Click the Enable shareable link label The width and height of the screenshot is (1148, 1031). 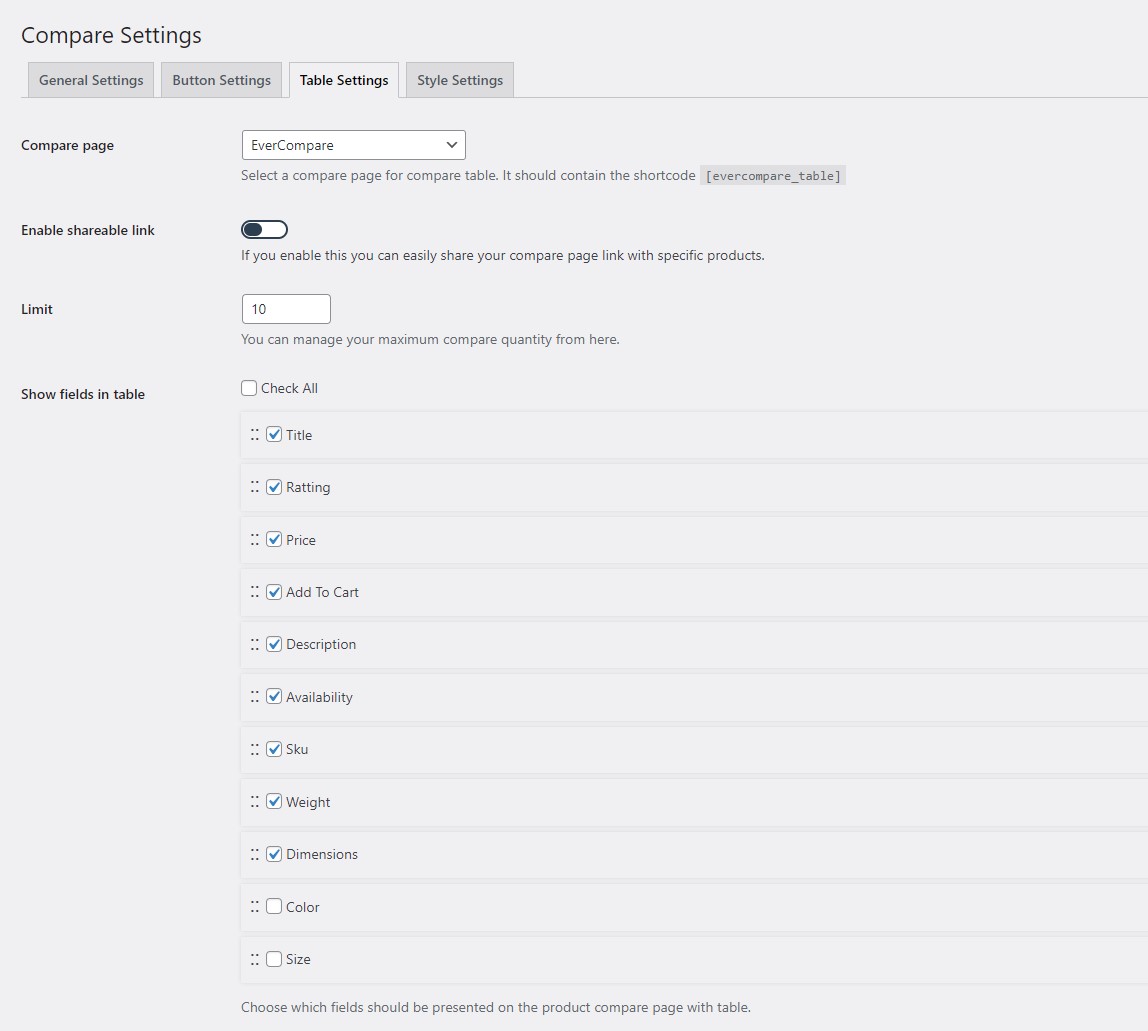pyautogui.click(x=88, y=230)
